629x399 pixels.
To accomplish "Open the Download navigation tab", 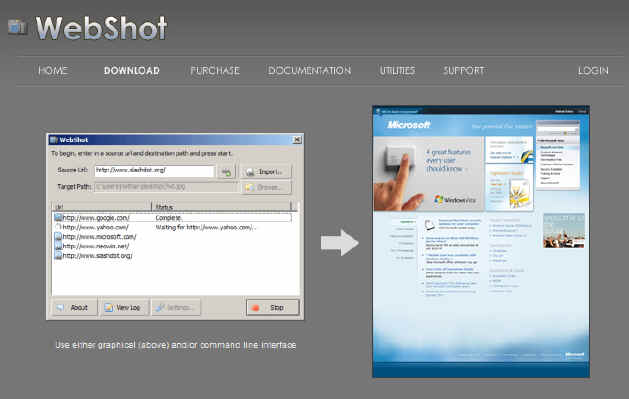I will pyautogui.click(x=132, y=71).
